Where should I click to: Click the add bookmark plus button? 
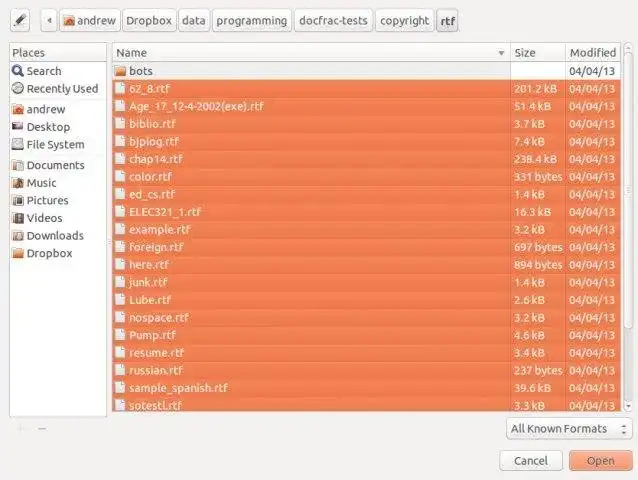point(21,429)
